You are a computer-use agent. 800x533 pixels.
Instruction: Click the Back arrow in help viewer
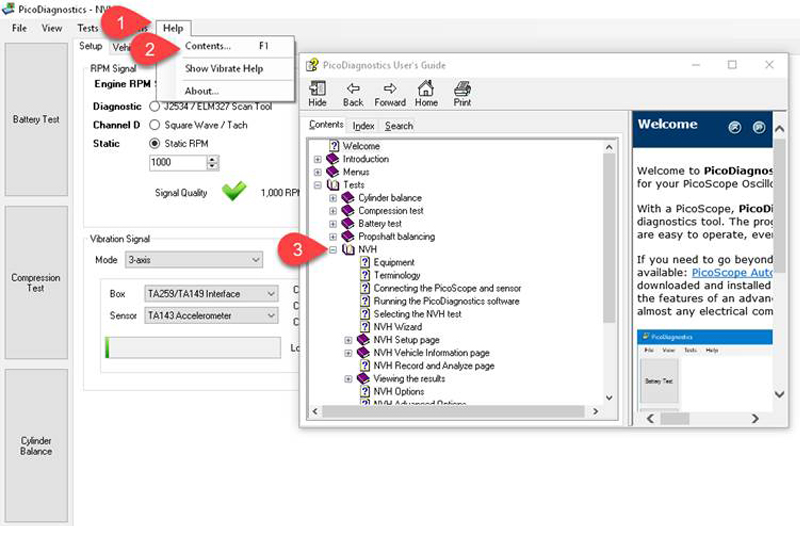click(353, 93)
